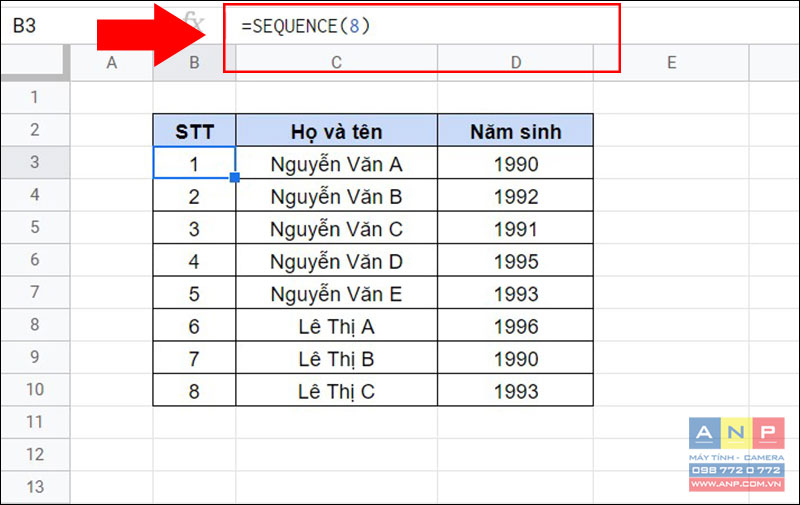
Task: Select the cell containing Lê Thị B
Action: pos(336,358)
